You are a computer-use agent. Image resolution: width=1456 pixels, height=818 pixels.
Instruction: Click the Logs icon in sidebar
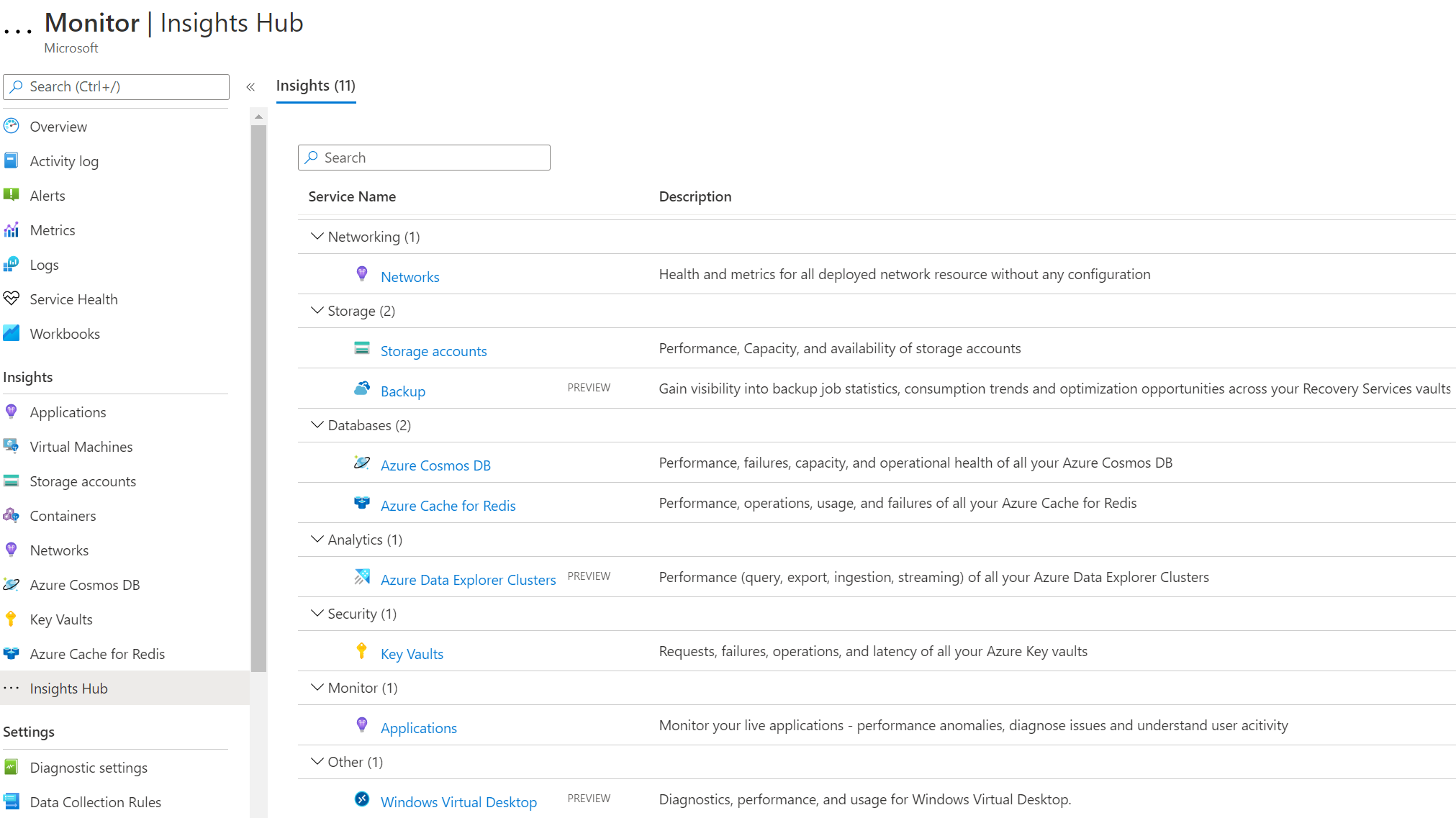[12, 265]
